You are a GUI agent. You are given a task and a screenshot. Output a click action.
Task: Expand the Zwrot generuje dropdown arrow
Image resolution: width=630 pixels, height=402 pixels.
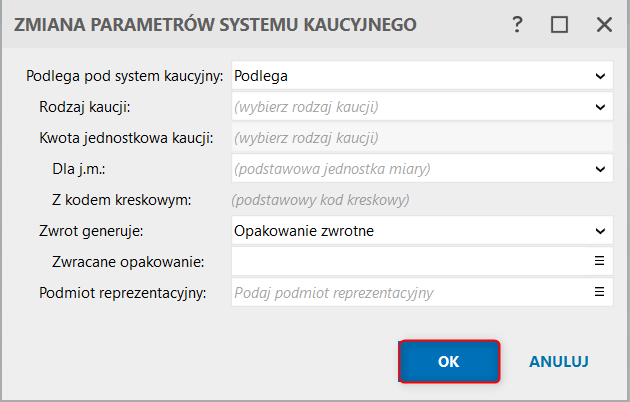point(600,230)
